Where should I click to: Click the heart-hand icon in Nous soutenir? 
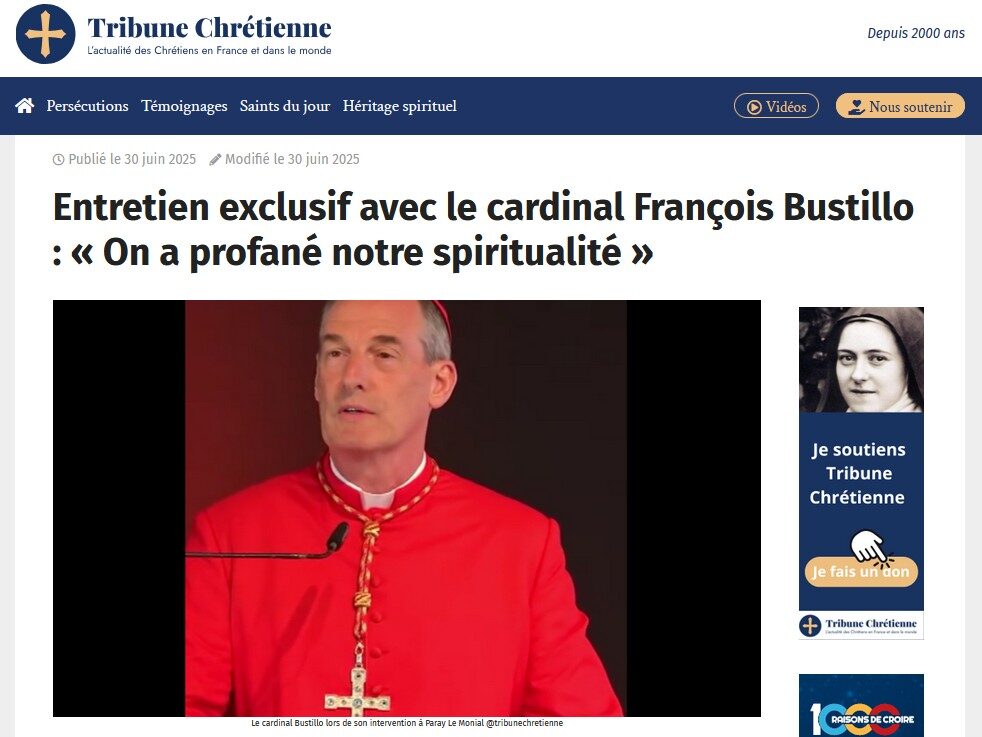[856, 107]
